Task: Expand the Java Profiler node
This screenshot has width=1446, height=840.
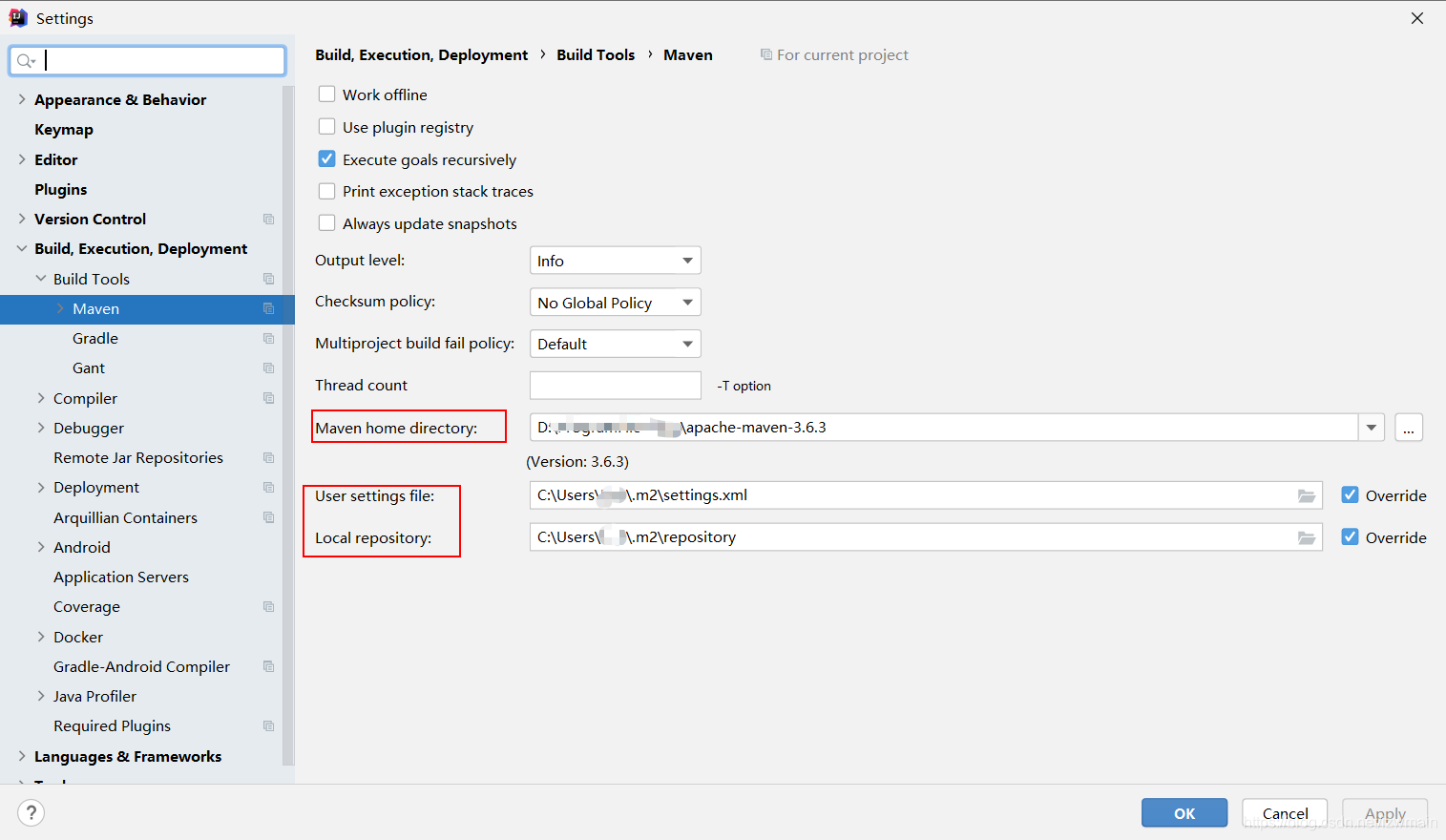Action: 40,696
